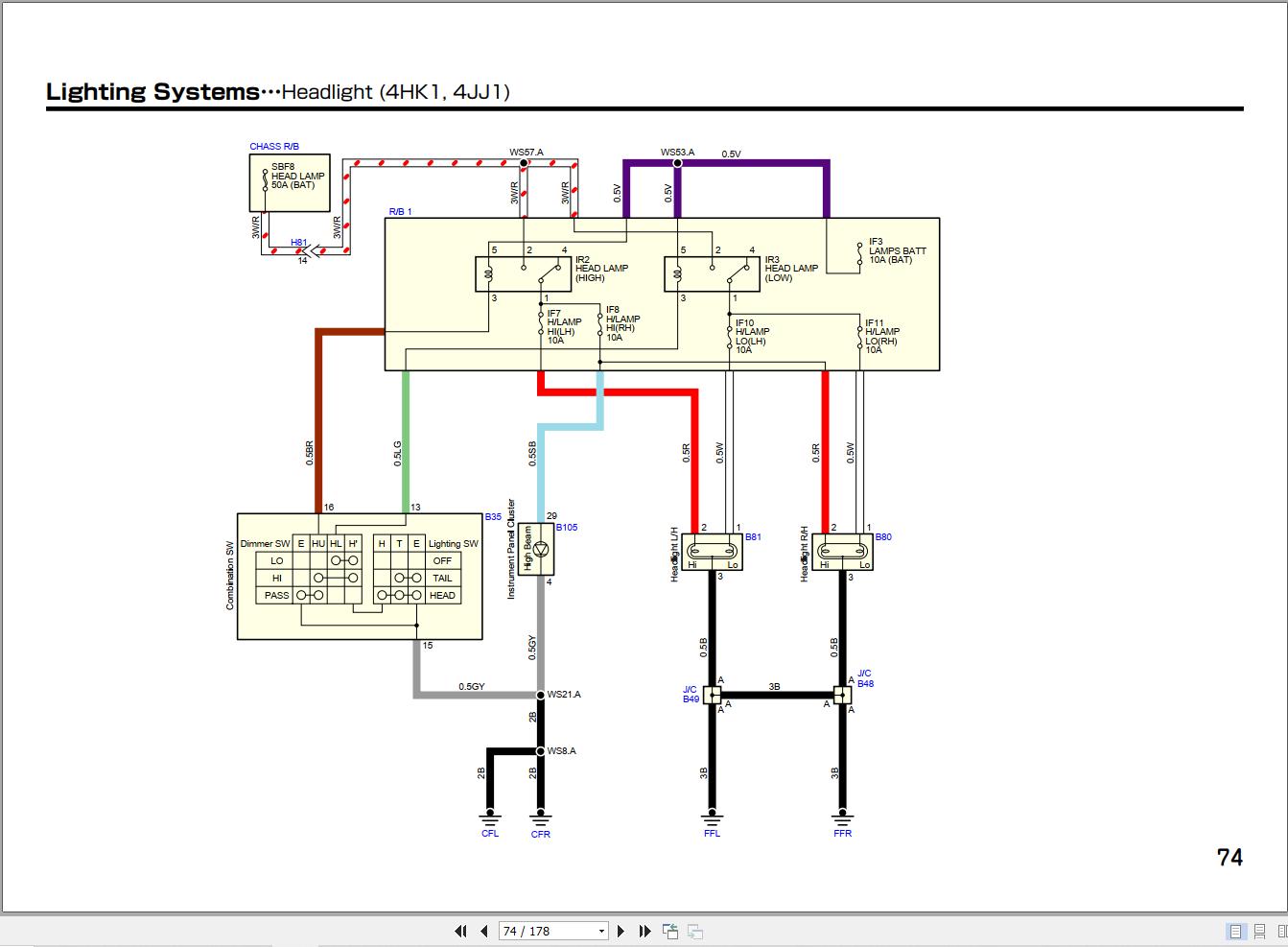The height and width of the screenshot is (947, 1288).
Task: Switch to continuous scrolling view icon
Action: click(1259, 931)
